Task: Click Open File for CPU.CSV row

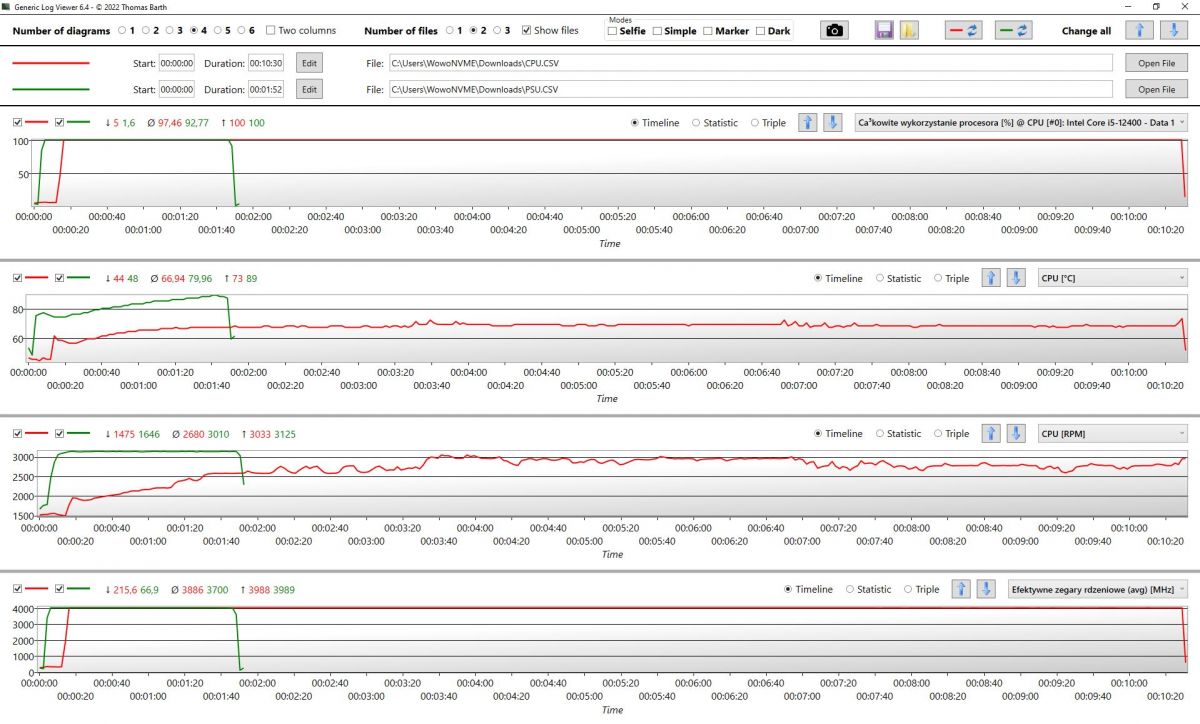Action: click(1156, 63)
